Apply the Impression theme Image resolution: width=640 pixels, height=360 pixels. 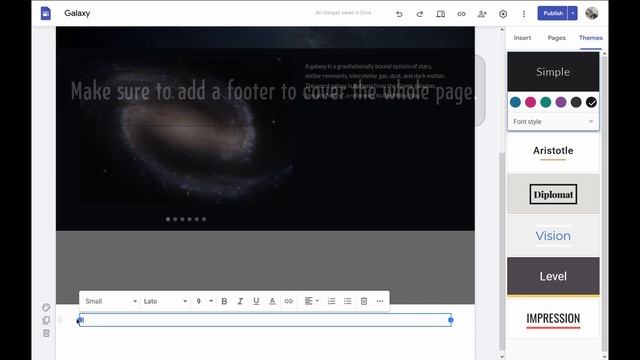tap(553, 318)
